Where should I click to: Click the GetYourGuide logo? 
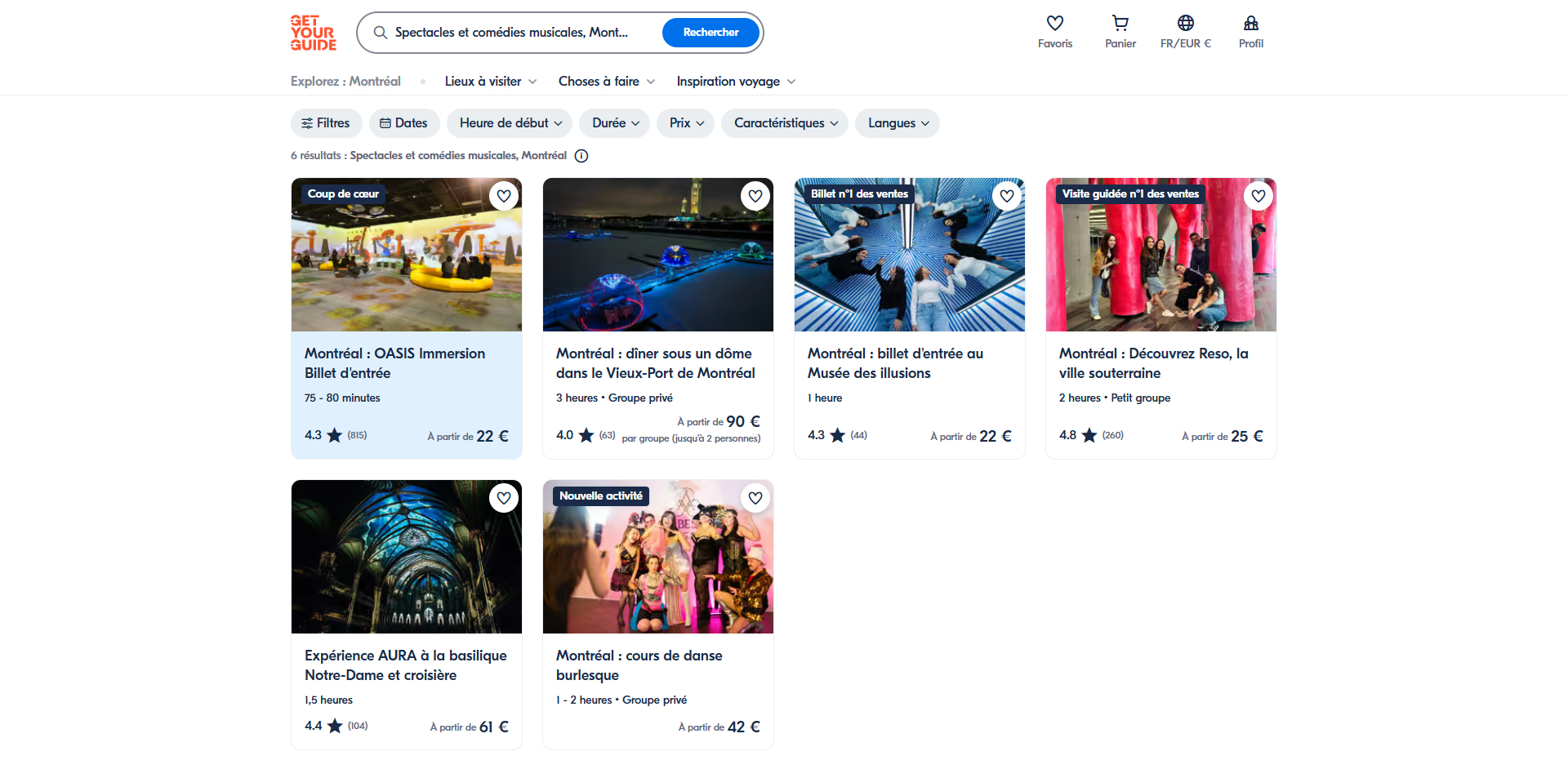[314, 33]
